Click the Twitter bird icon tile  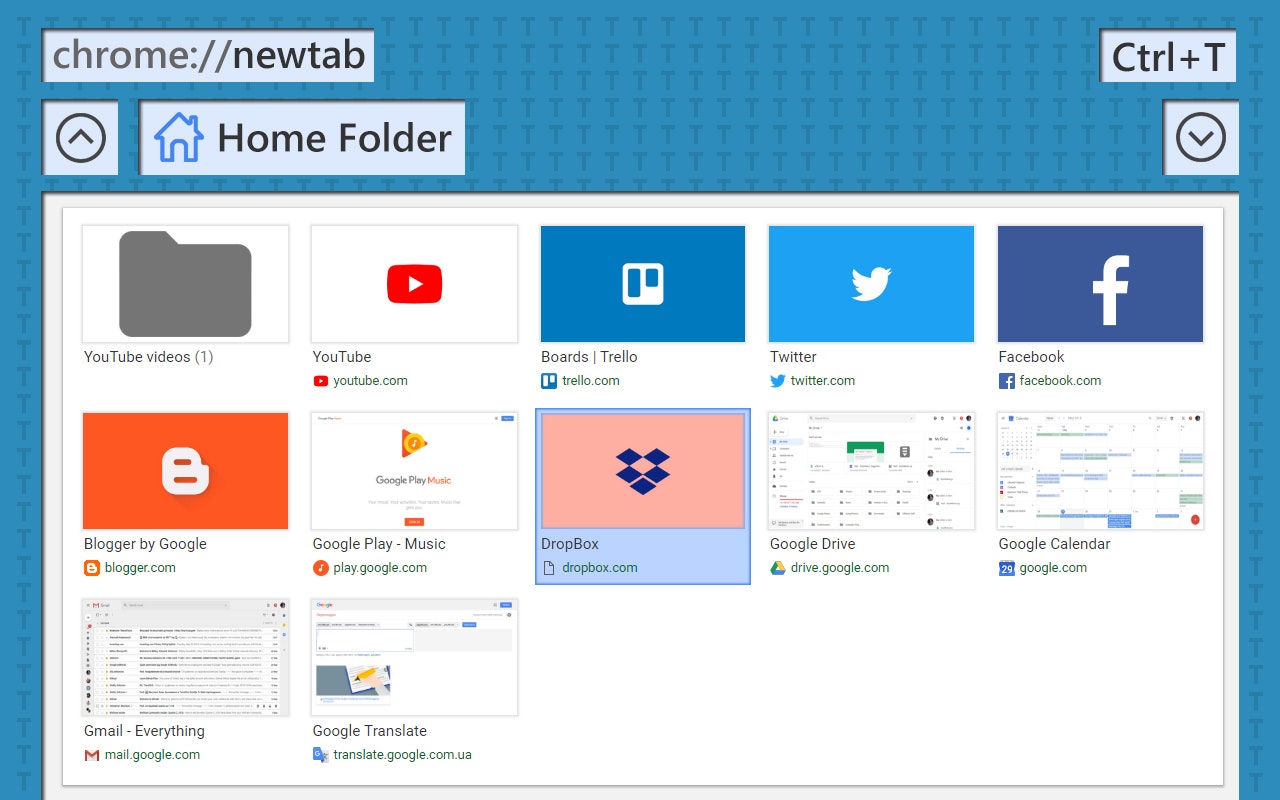coord(870,283)
